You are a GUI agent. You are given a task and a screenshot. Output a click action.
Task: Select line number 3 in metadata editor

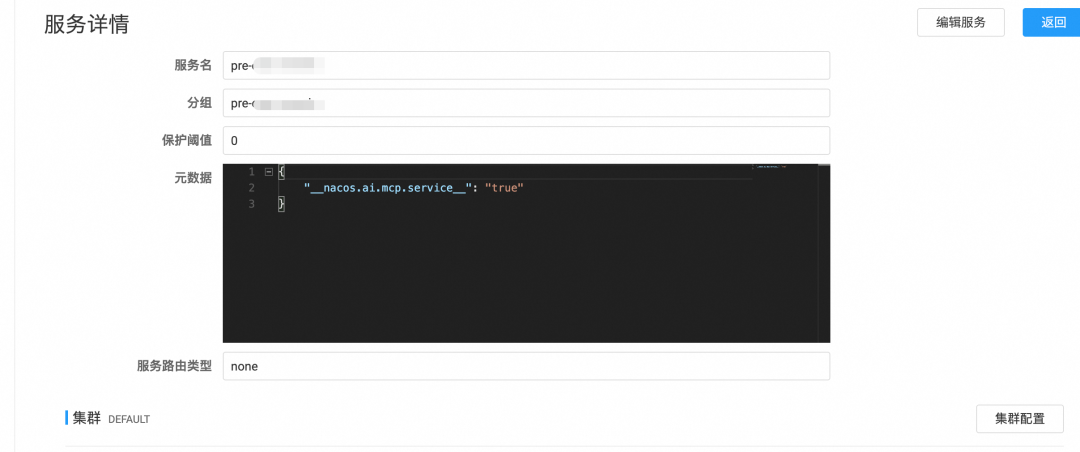coord(251,204)
